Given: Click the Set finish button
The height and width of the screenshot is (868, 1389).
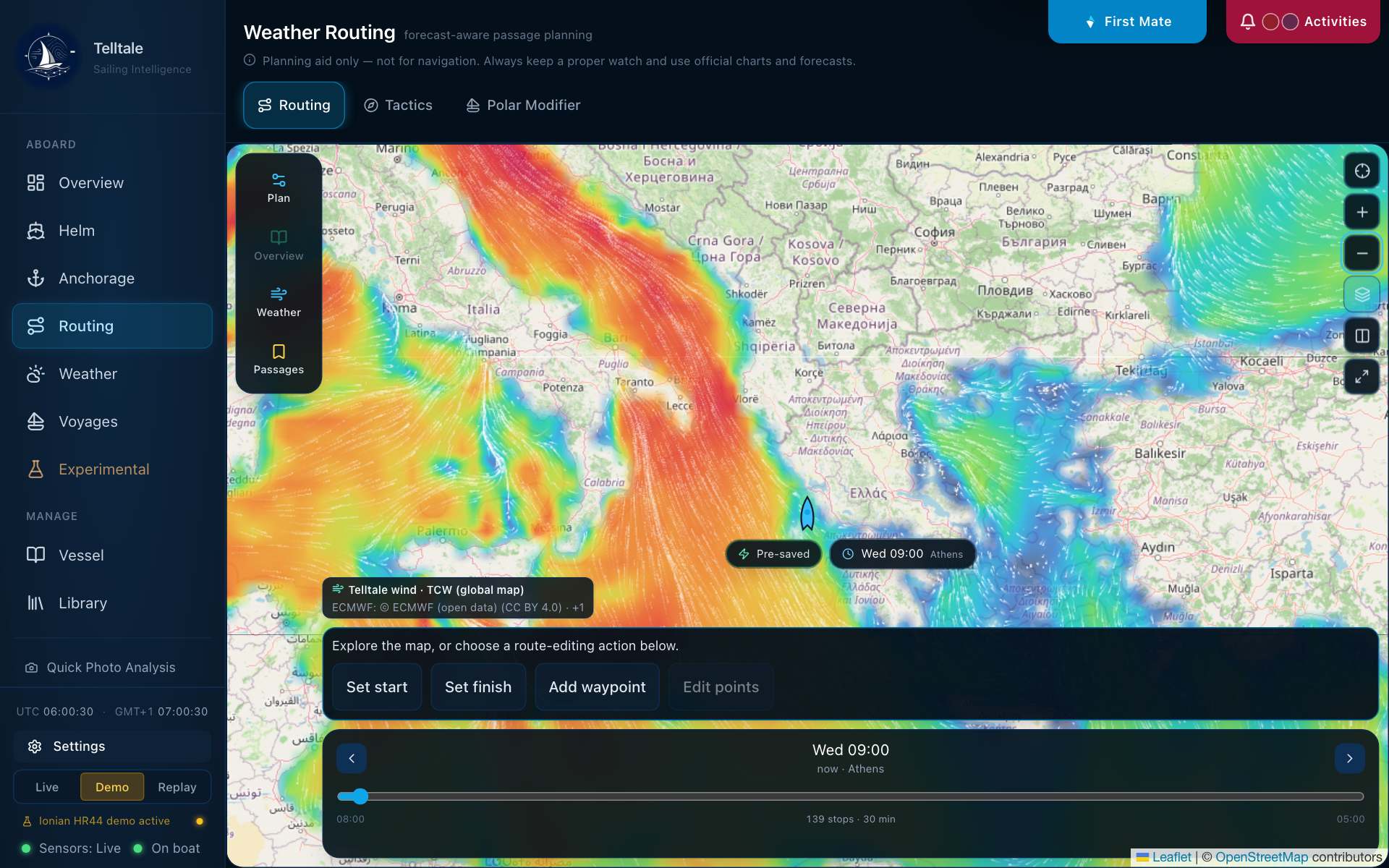Looking at the screenshot, I should [x=478, y=687].
